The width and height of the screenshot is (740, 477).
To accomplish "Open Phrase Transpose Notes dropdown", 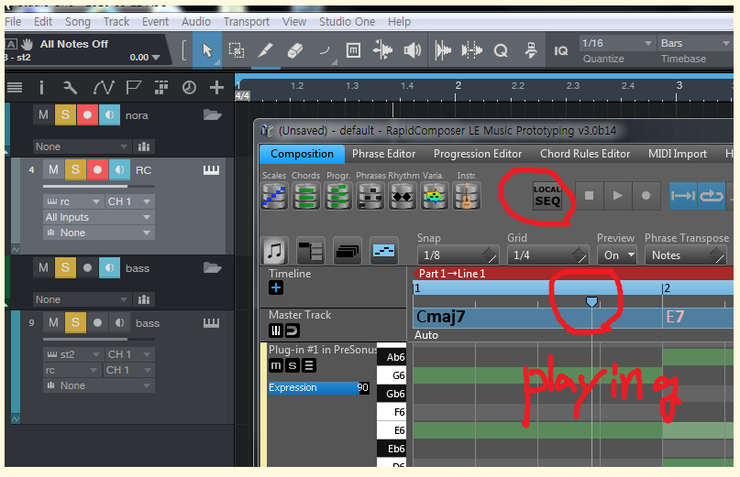I will coord(686,255).
